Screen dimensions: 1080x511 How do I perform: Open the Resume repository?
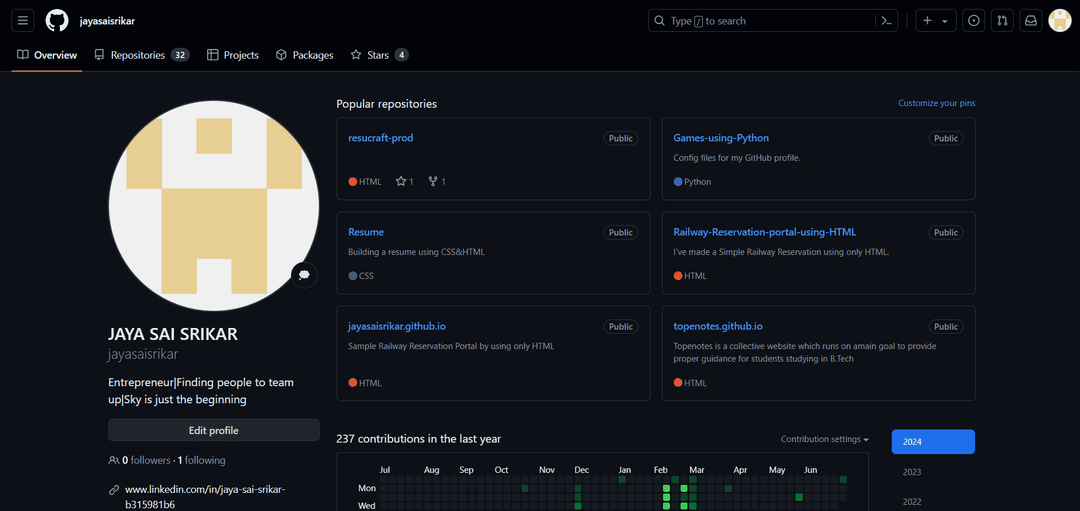(366, 232)
